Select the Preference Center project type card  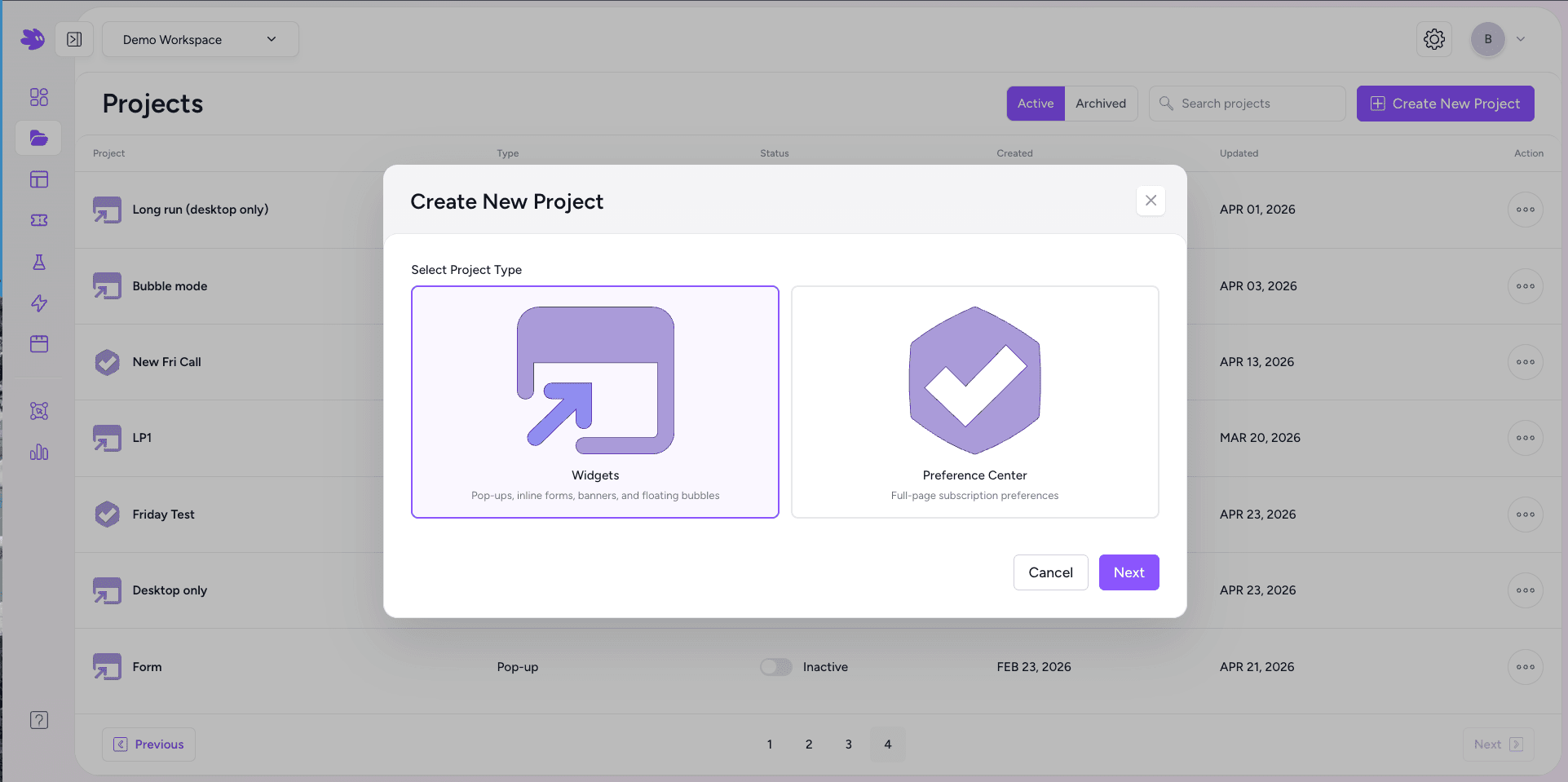(974, 402)
